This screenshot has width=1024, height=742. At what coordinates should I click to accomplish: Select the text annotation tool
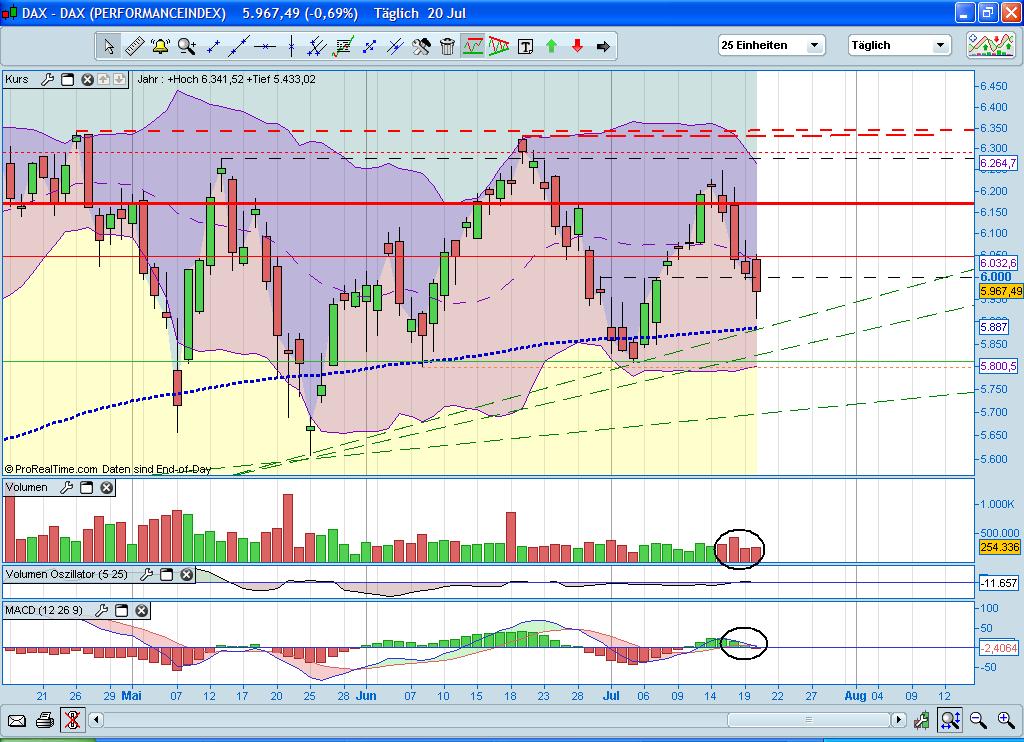(525, 46)
